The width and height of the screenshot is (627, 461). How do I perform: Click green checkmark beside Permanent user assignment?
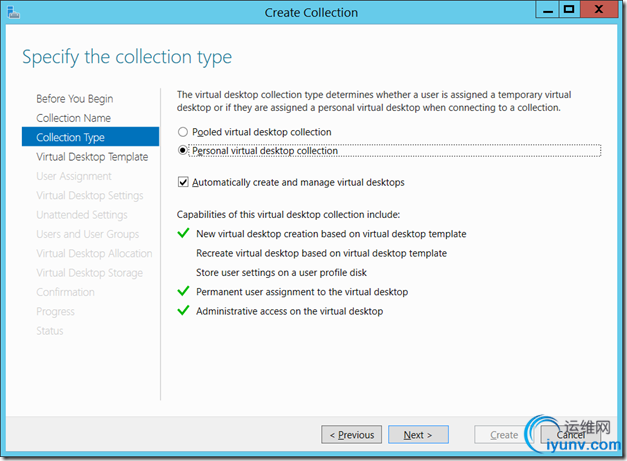tap(183, 291)
